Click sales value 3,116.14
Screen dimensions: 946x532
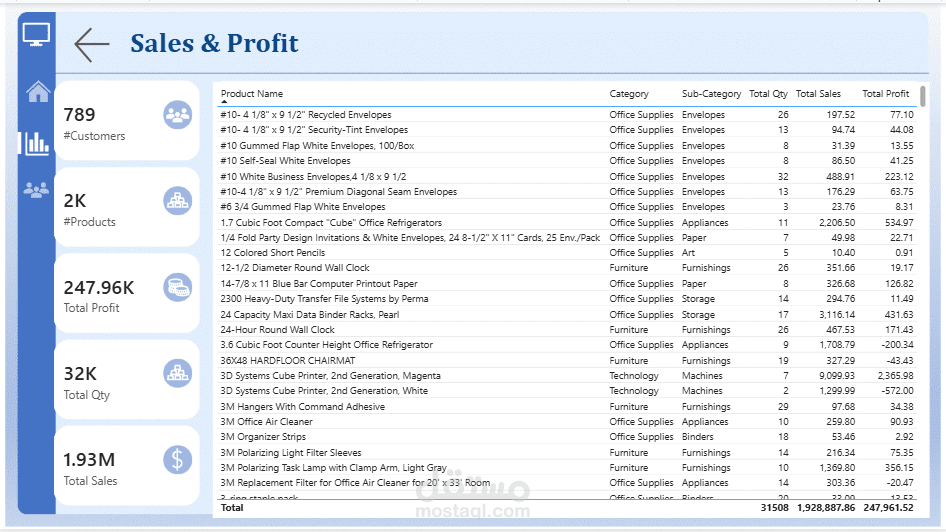tap(837, 314)
